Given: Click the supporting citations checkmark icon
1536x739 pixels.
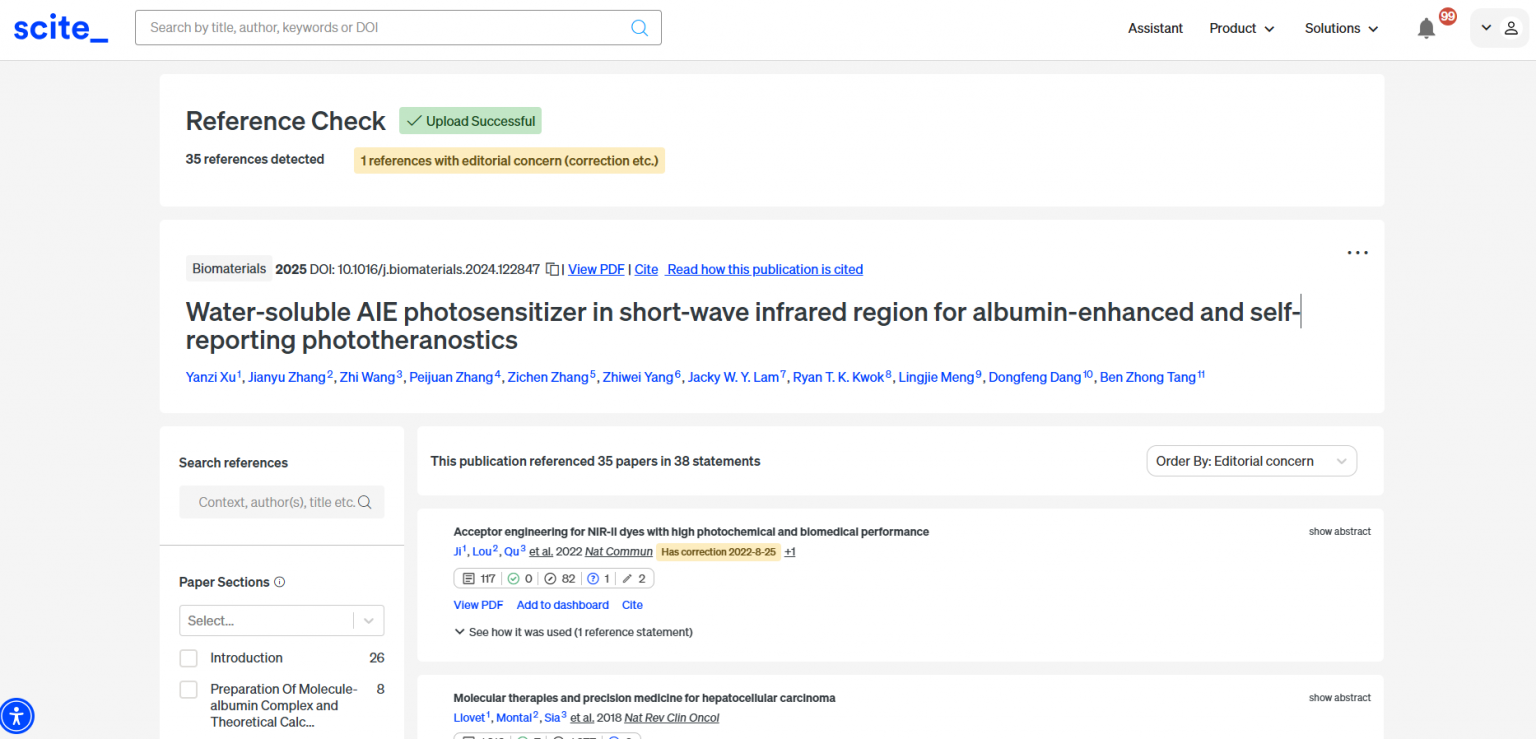Looking at the screenshot, I should [513, 578].
